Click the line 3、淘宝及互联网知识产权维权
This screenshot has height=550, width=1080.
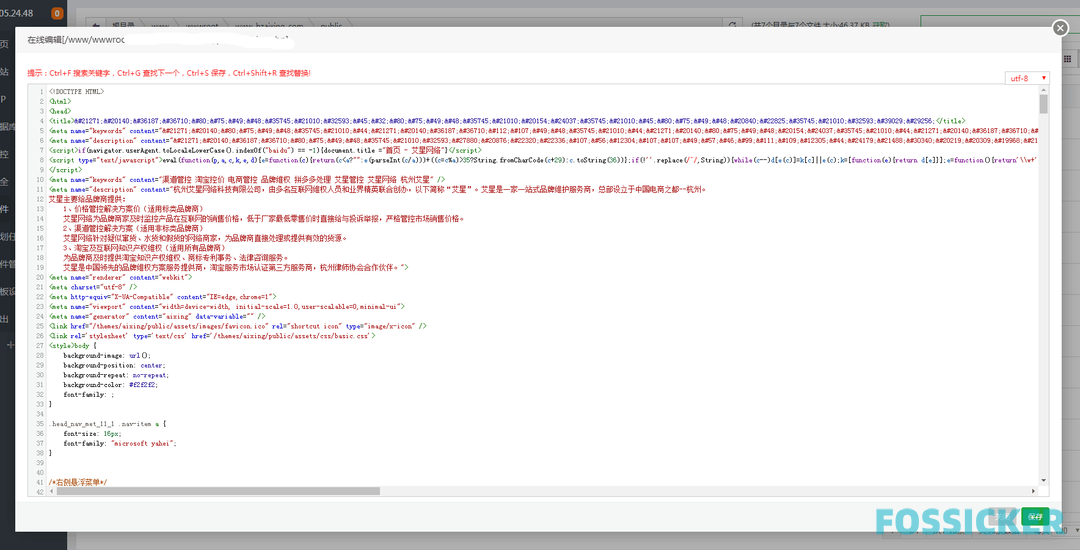pos(145,247)
